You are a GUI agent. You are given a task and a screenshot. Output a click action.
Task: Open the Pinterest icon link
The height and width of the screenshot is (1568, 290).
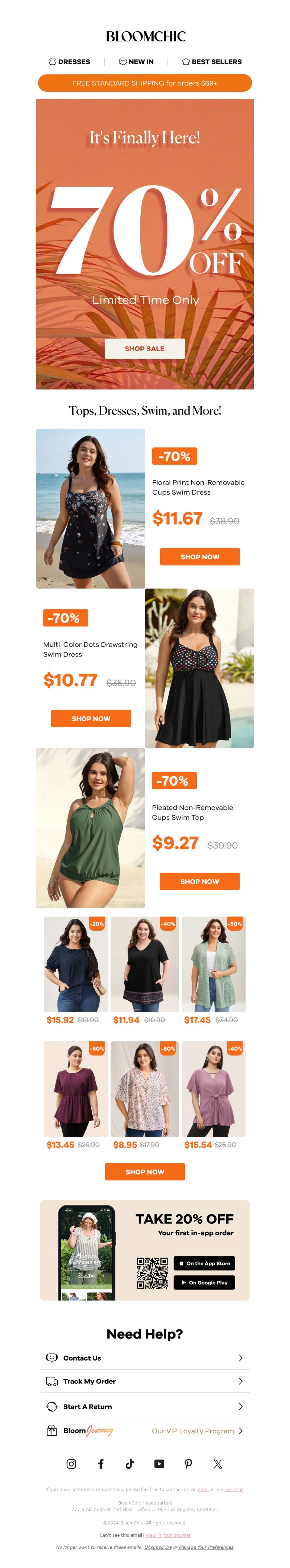188,1464
